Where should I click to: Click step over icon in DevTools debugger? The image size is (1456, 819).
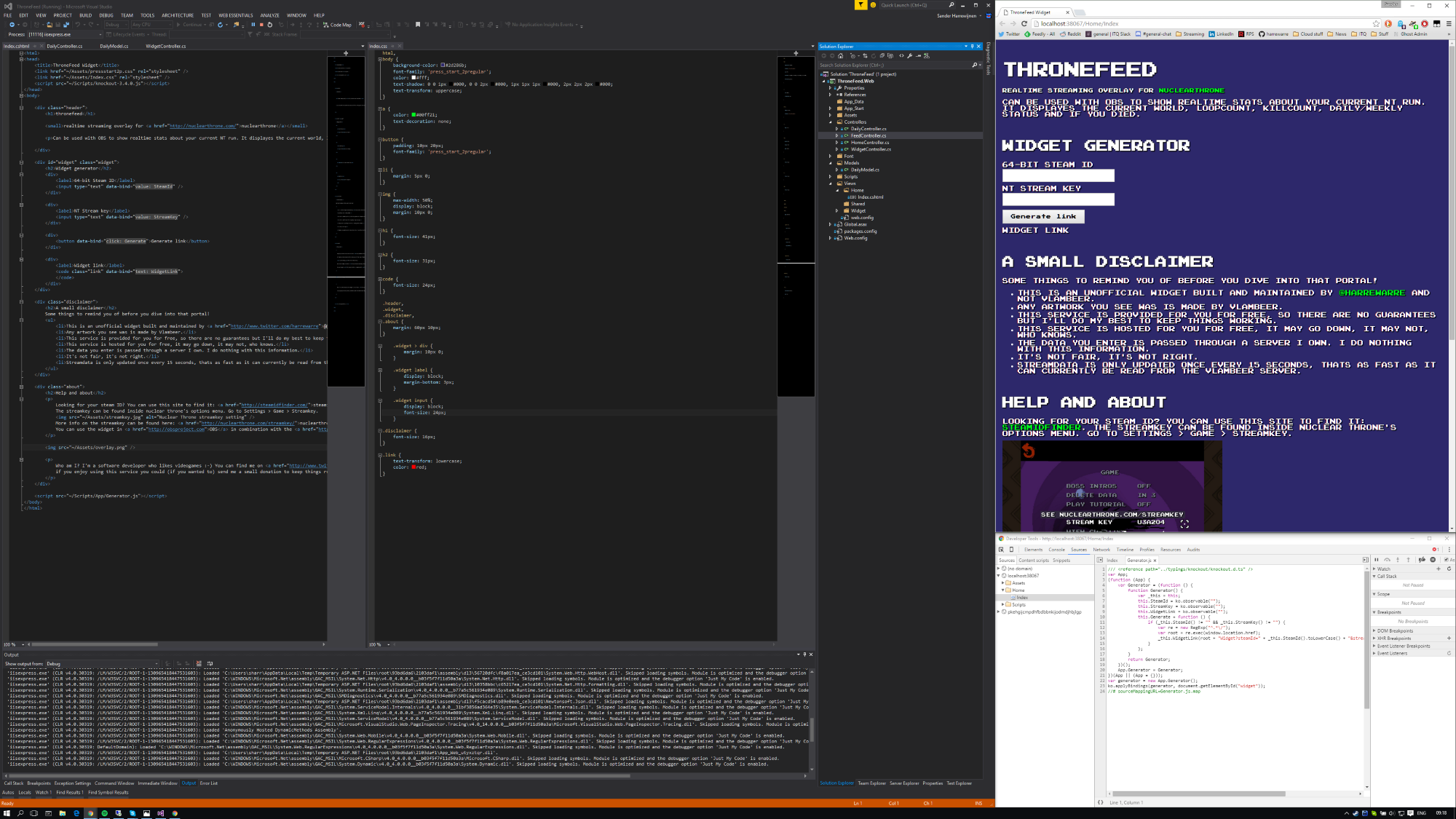pos(1388,560)
